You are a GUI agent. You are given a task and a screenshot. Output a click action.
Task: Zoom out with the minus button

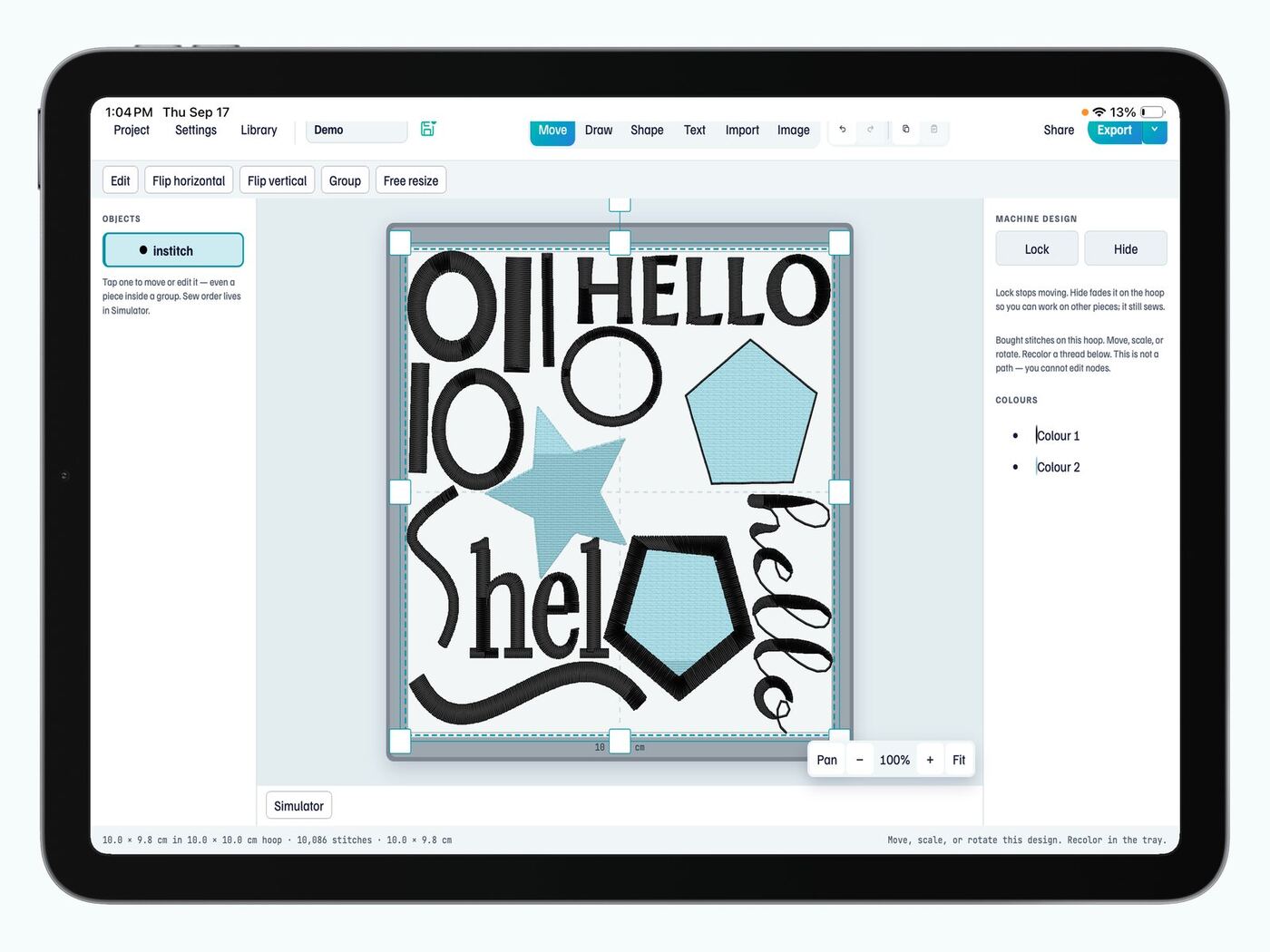(x=860, y=760)
